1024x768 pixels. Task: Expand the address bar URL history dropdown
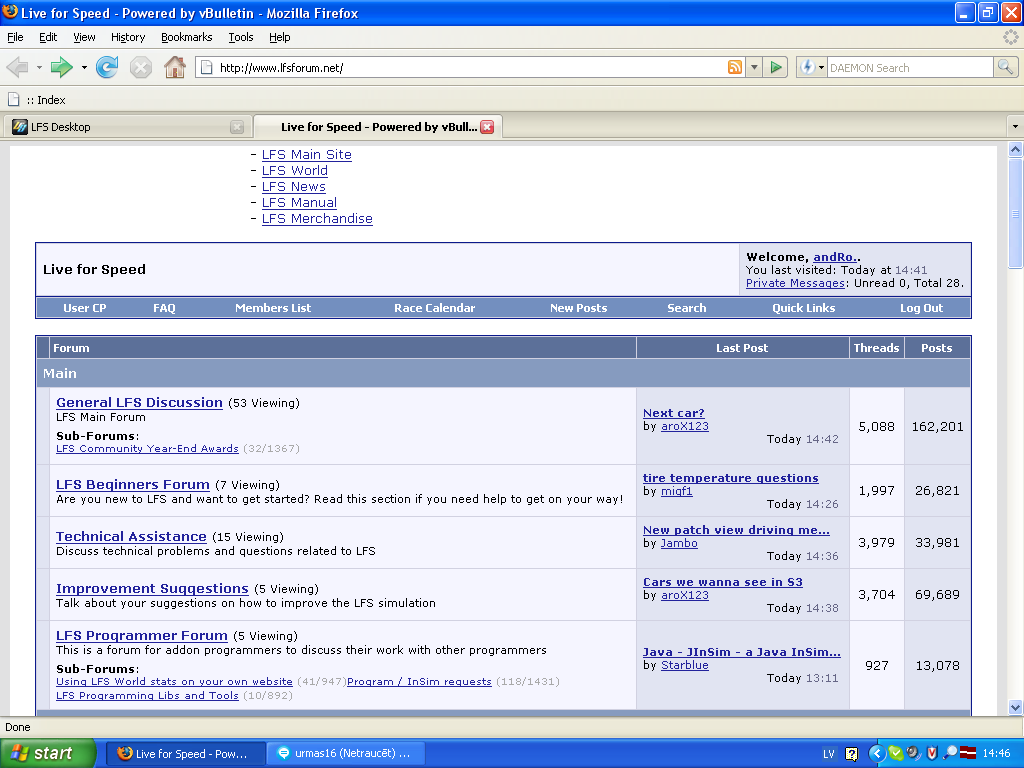coord(754,67)
